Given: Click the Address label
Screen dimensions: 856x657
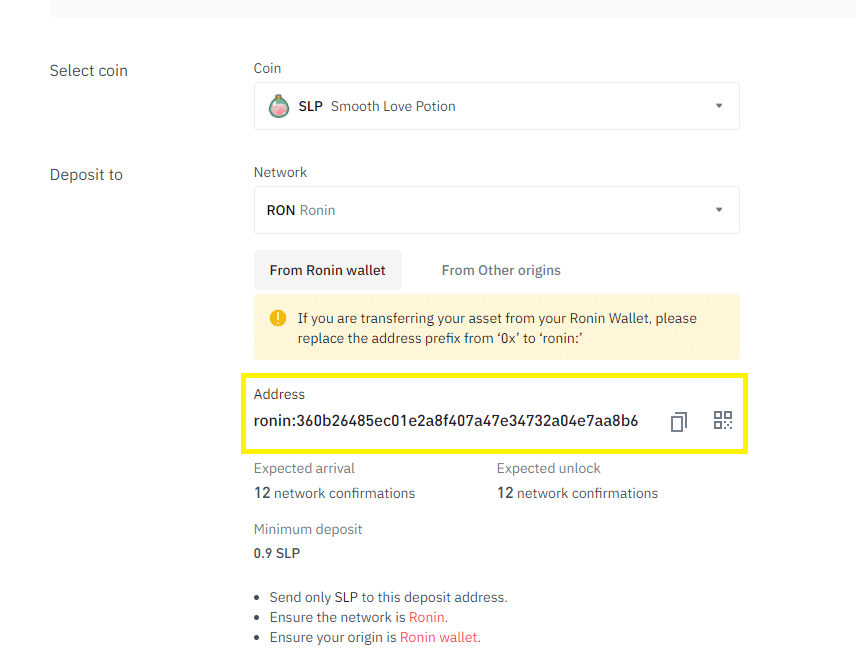Looking at the screenshot, I should (279, 394).
